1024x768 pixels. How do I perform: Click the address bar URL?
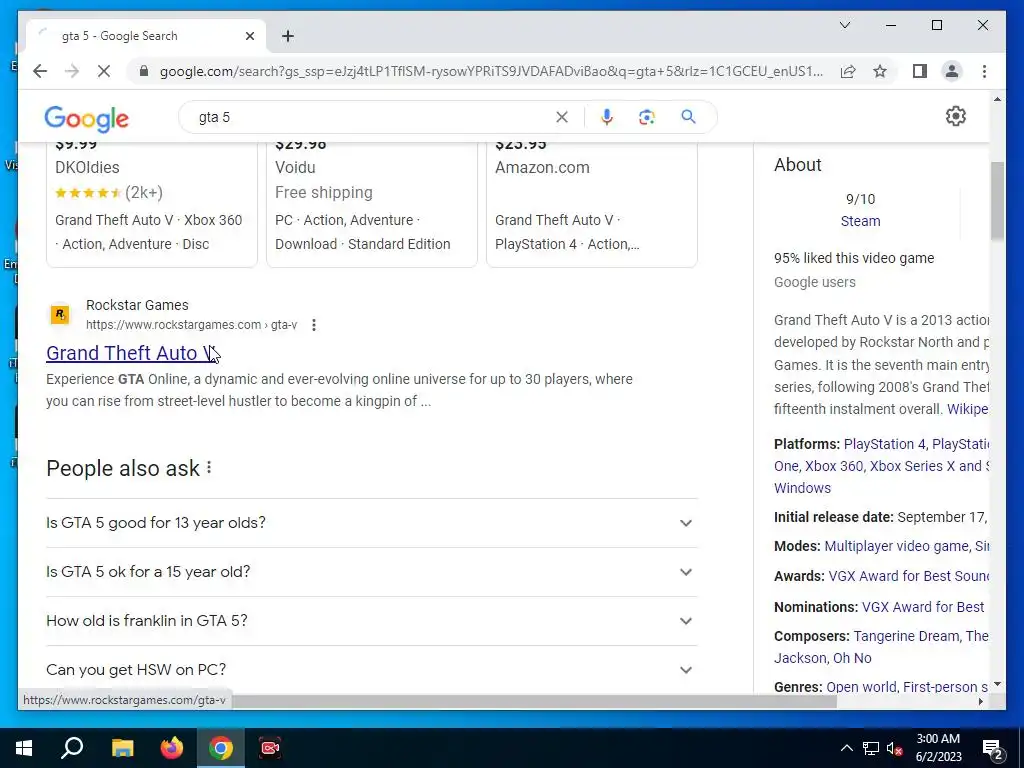tap(491, 71)
